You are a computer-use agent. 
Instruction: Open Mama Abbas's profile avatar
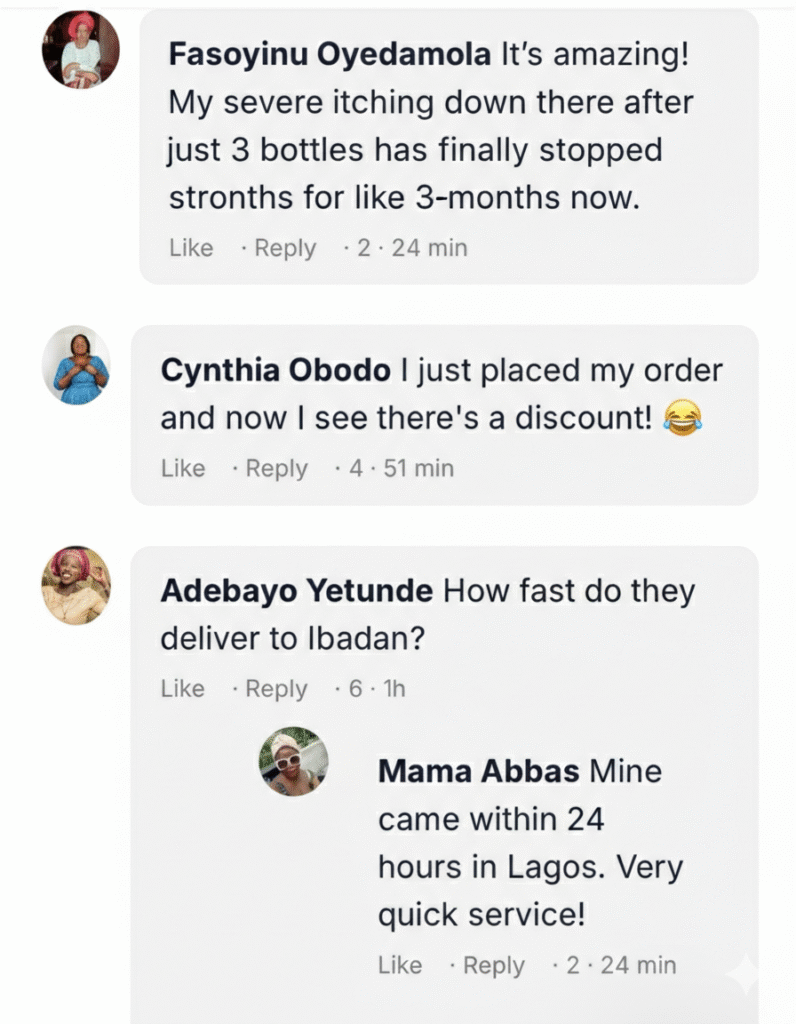(294, 762)
